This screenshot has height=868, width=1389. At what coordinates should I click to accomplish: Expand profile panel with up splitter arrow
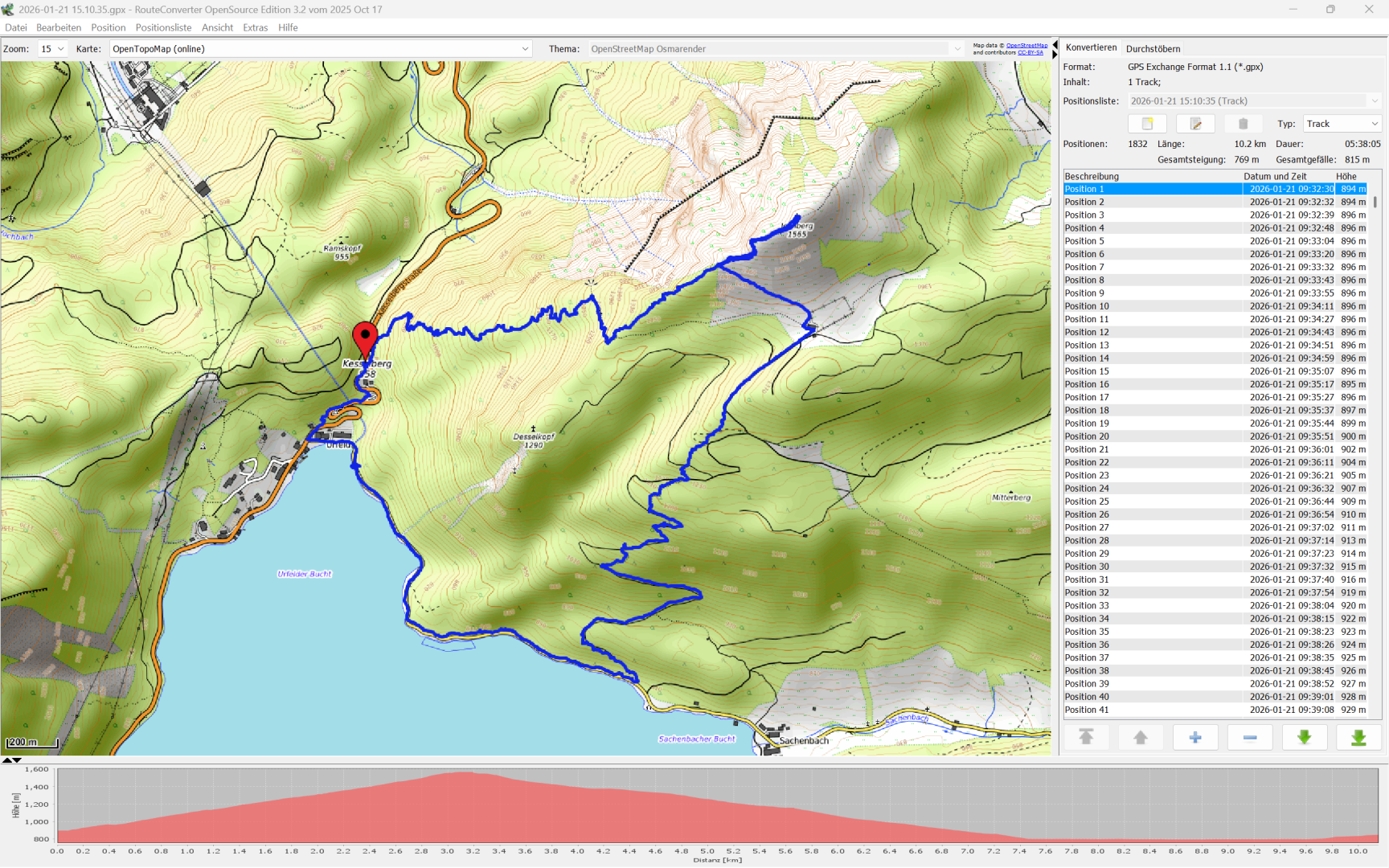point(7,759)
